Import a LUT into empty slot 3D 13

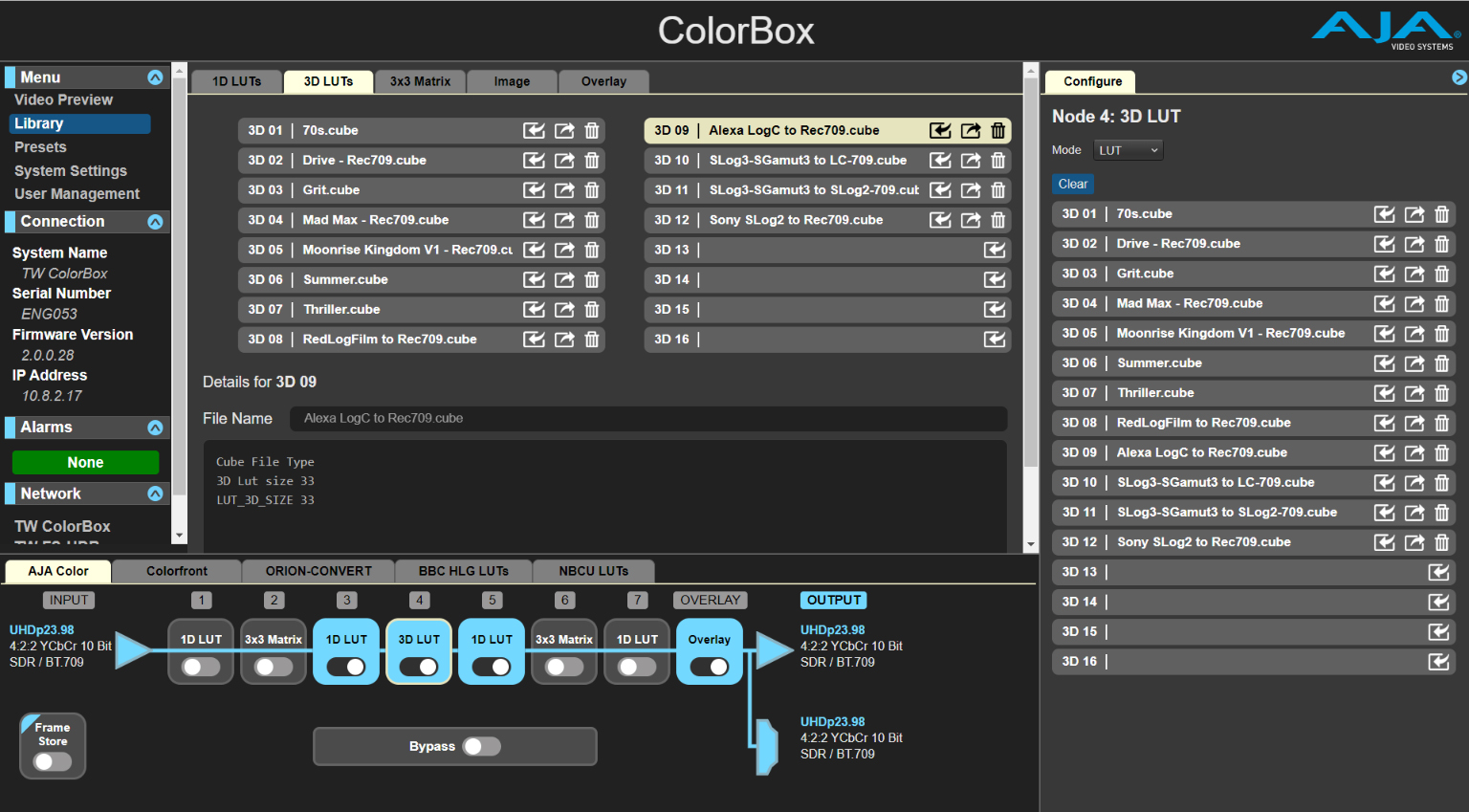tap(995, 250)
